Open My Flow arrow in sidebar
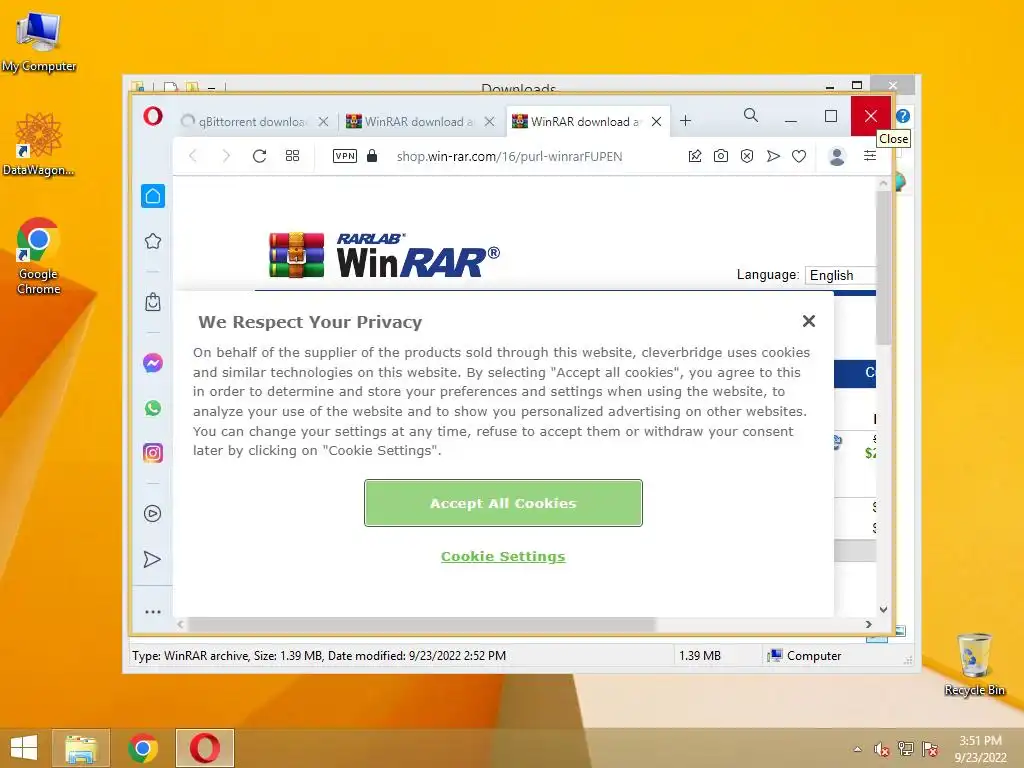Viewport: 1024px width, 768px height. tap(152, 559)
